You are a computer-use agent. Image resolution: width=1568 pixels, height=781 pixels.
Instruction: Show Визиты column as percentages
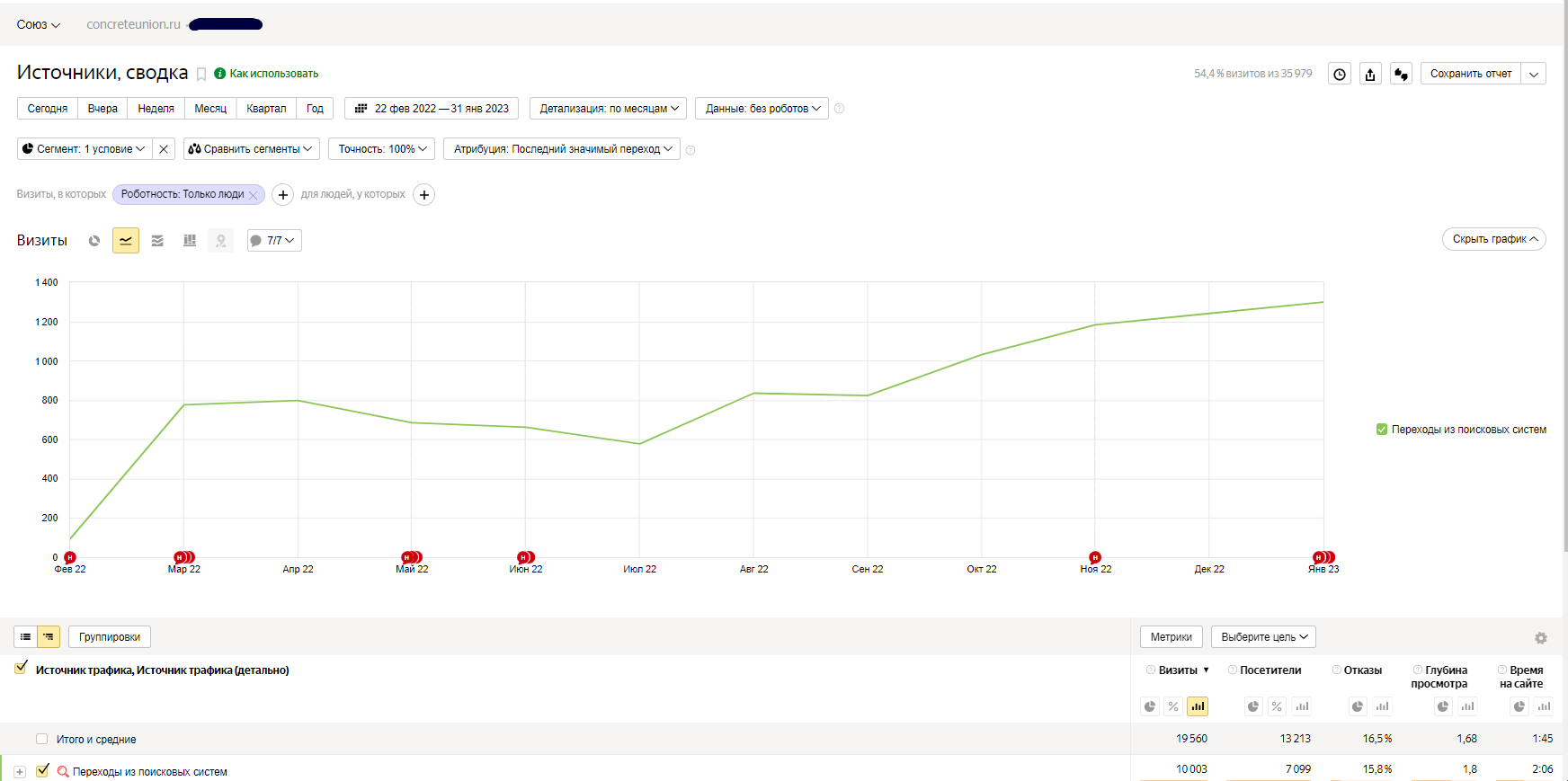[x=1173, y=706]
